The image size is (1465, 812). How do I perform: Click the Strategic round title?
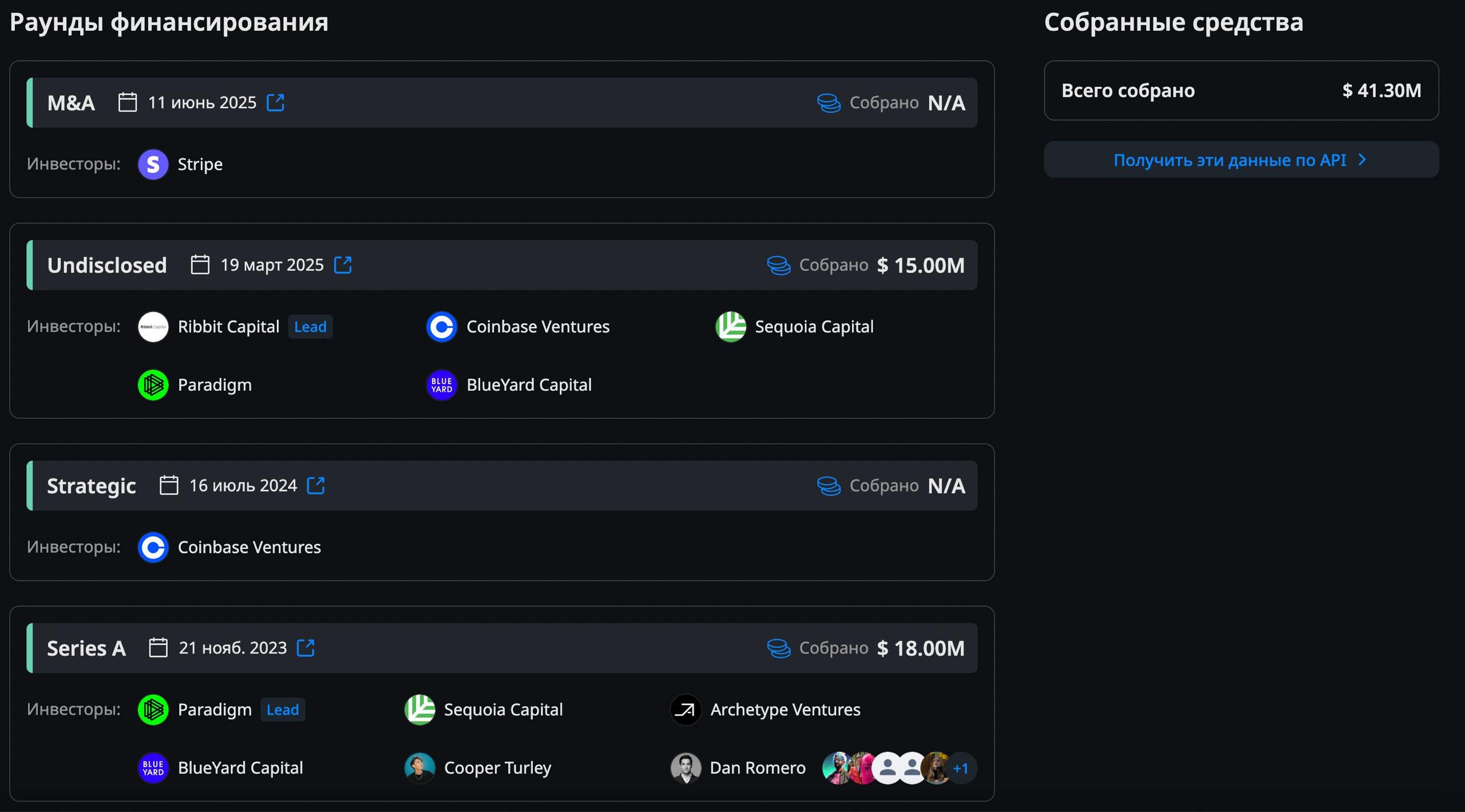pyautogui.click(x=92, y=485)
